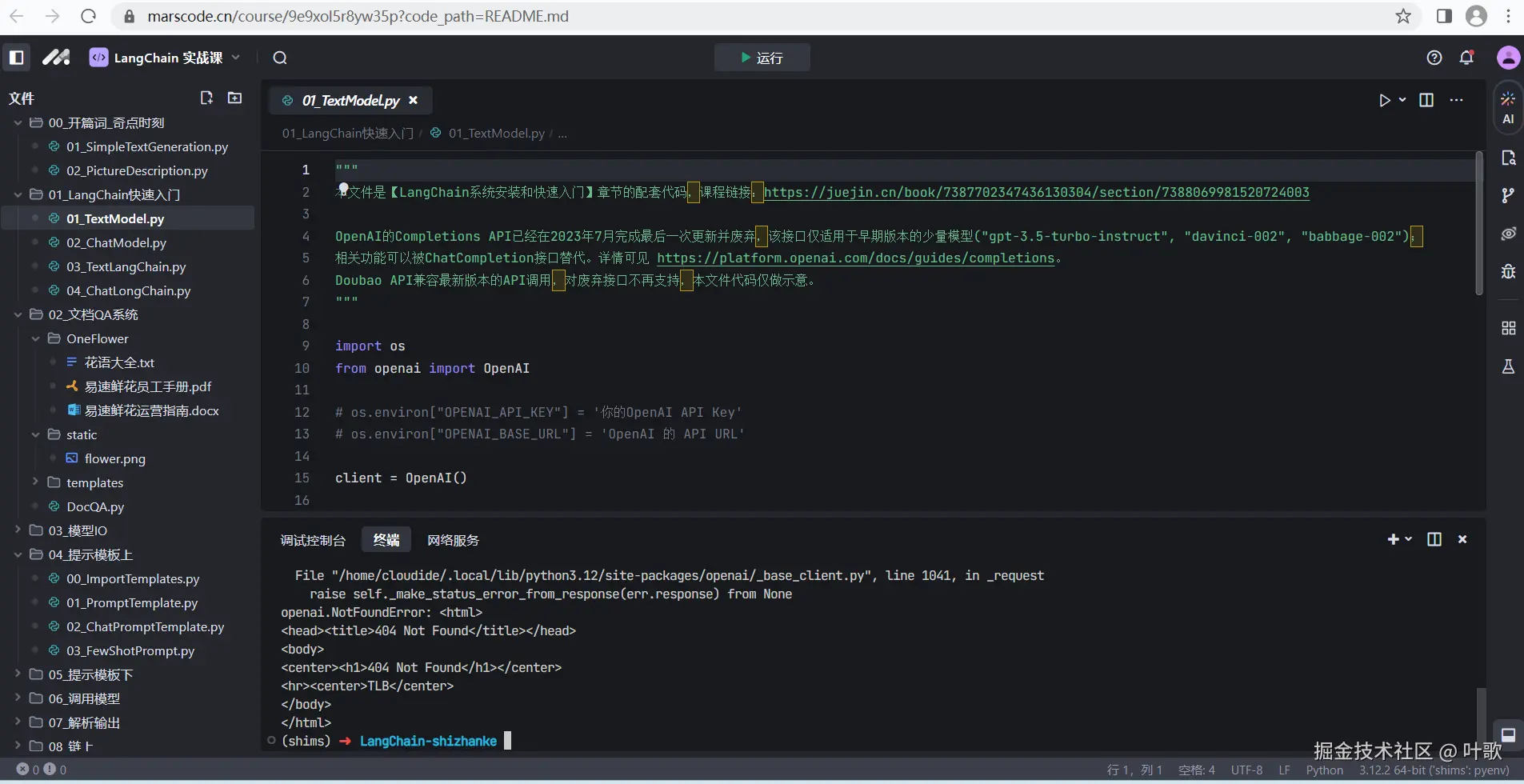Click the source control branch icon
The height and width of the screenshot is (784, 1524).
coord(1508,195)
